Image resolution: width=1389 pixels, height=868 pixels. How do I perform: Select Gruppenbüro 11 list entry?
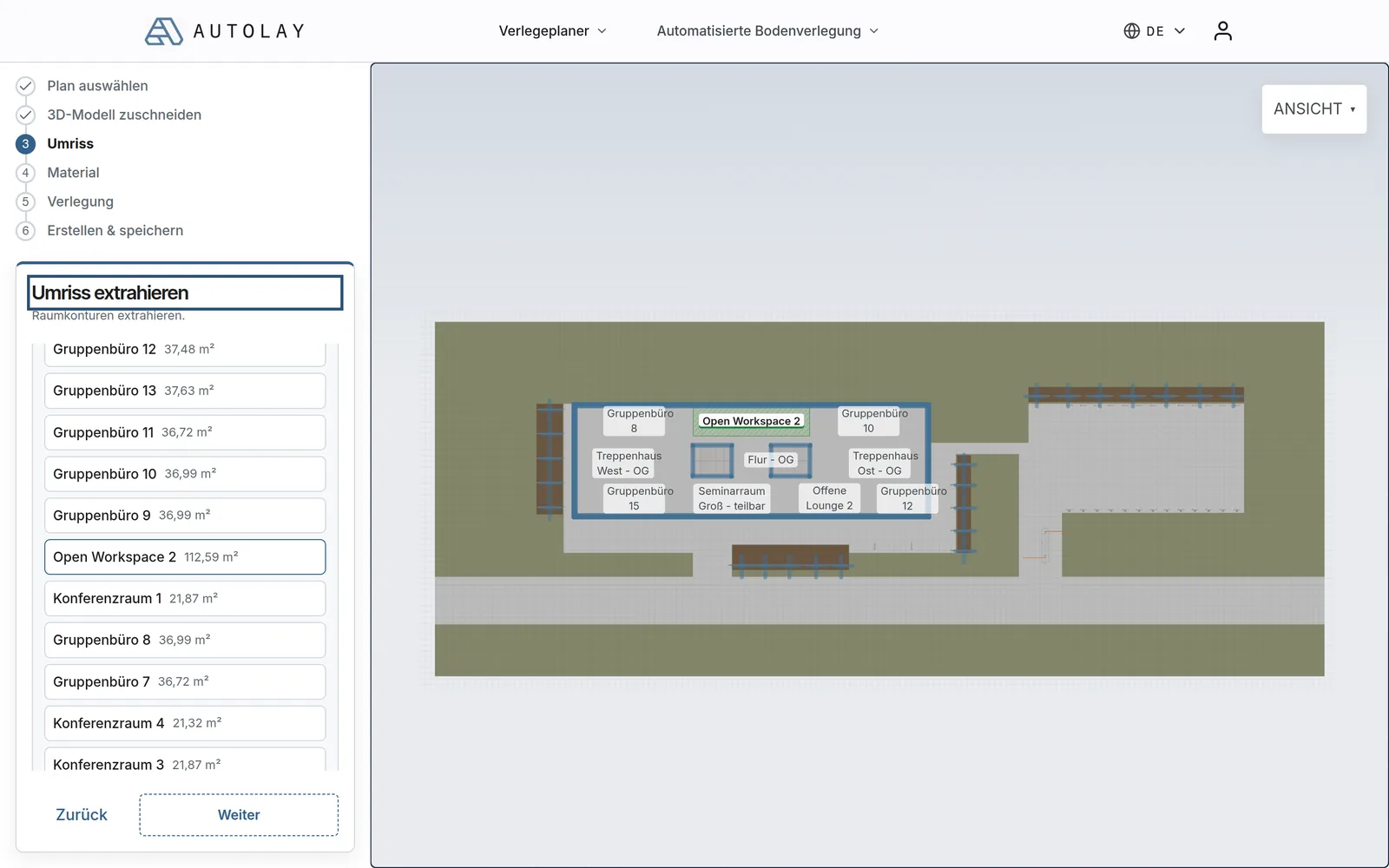coord(185,432)
